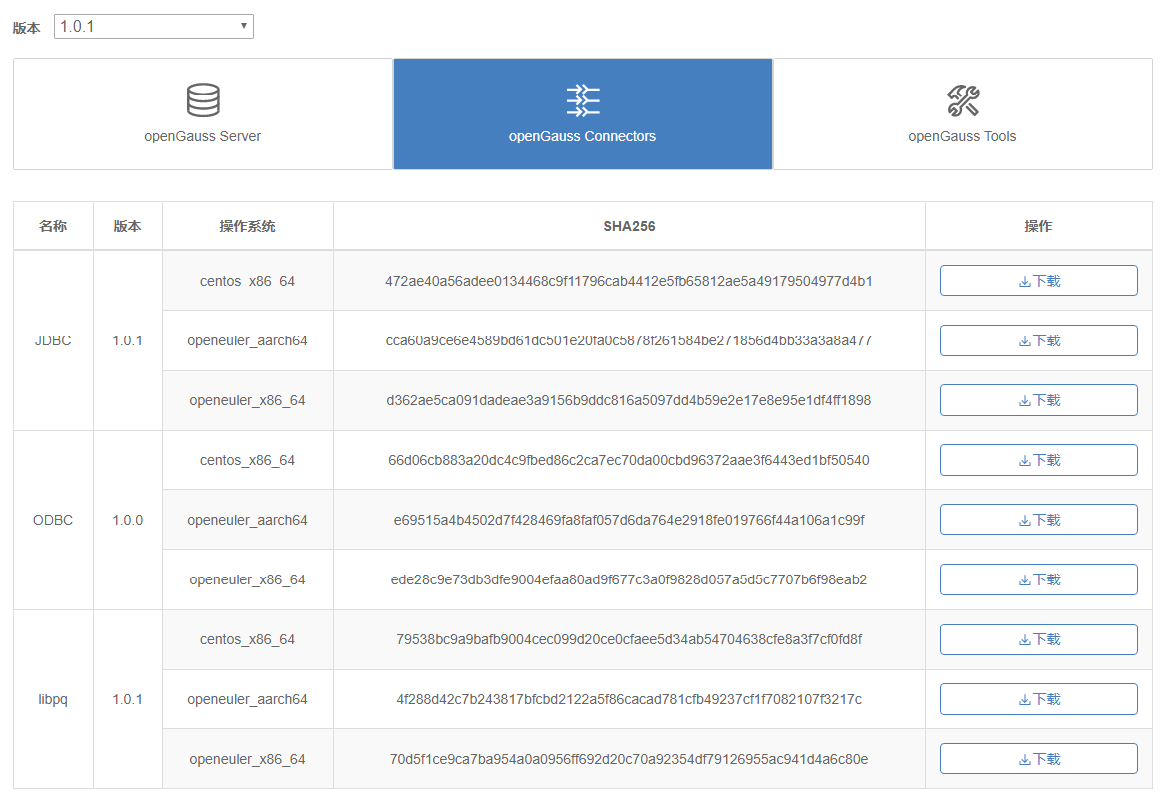This screenshot has width=1174, height=792.
Task: Switch to the openGauss Tools tab
Action: (x=962, y=114)
